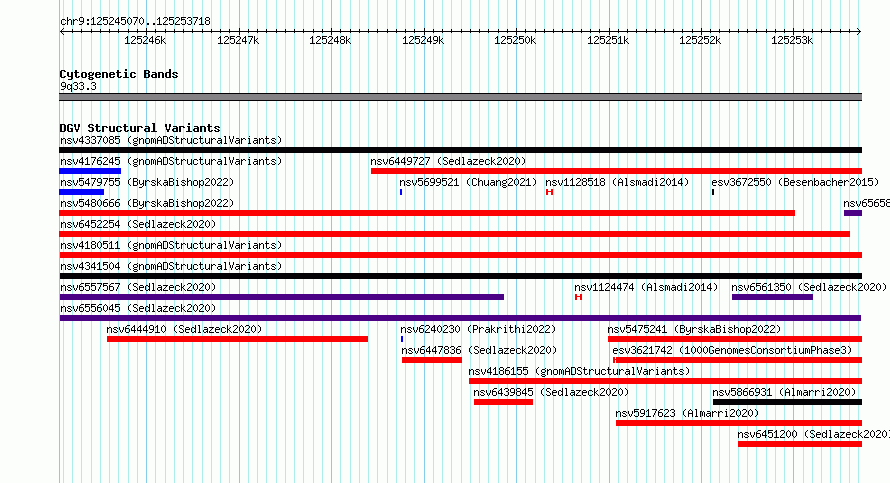Click the red bar under nsv6451200
The width and height of the screenshot is (890, 483).
pos(800,444)
